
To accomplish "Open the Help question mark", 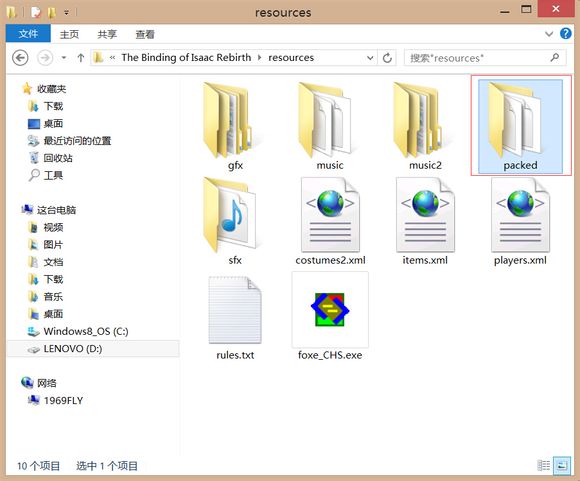I will 566,34.
